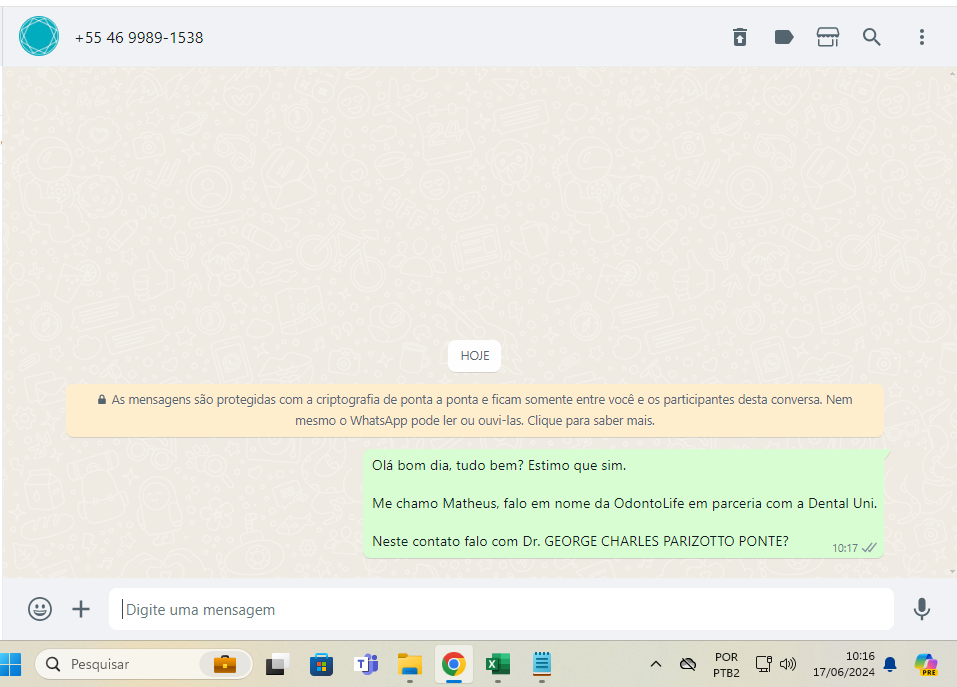Switch to Excel on the taskbar
This screenshot has height=687, width=957.
(x=497, y=664)
